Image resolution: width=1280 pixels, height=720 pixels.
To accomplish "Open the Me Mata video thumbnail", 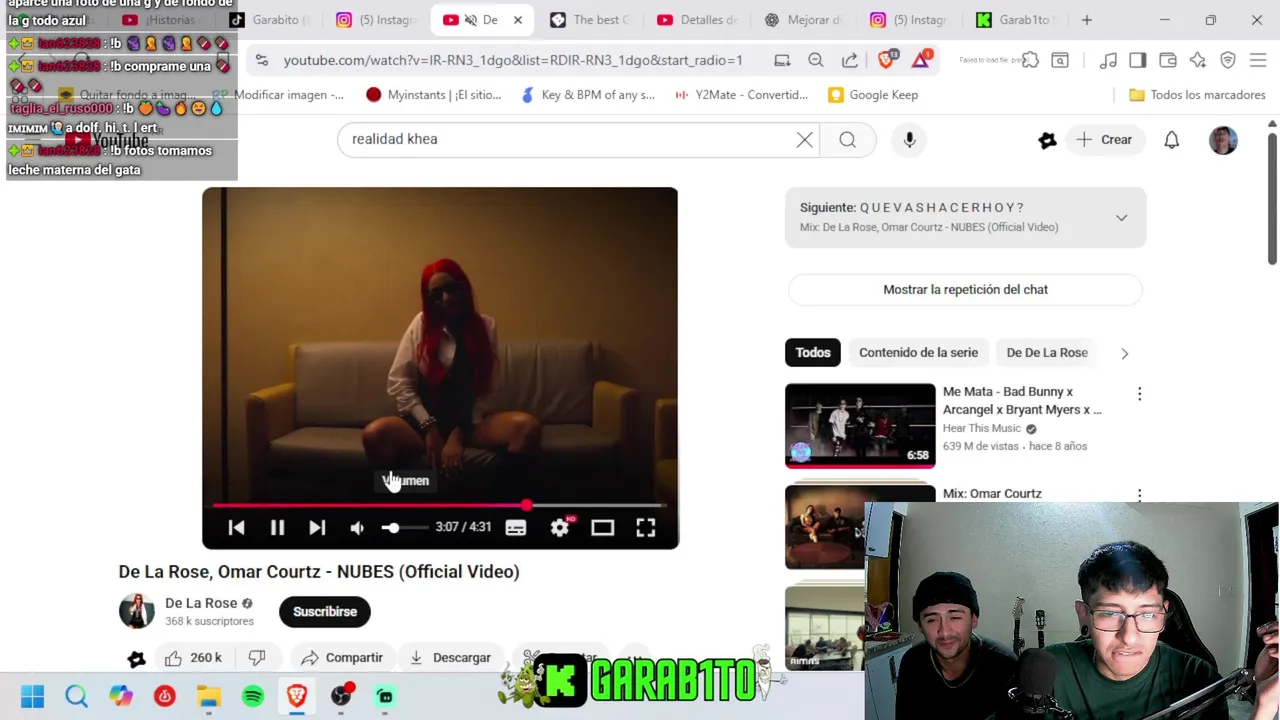I will [x=860, y=426].
